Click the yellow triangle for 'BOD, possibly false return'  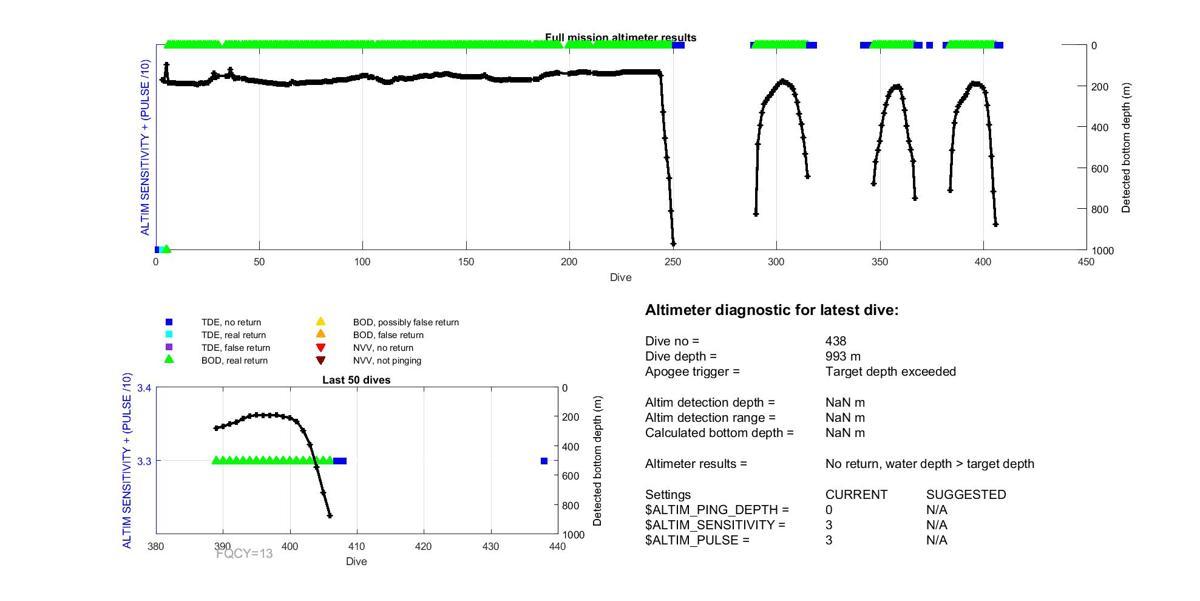pos(321,322)
